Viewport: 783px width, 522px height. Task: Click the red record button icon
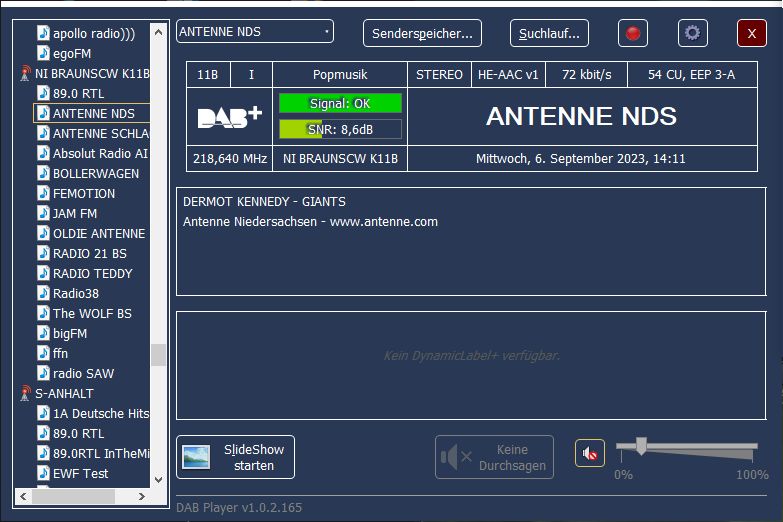point(633,33)
